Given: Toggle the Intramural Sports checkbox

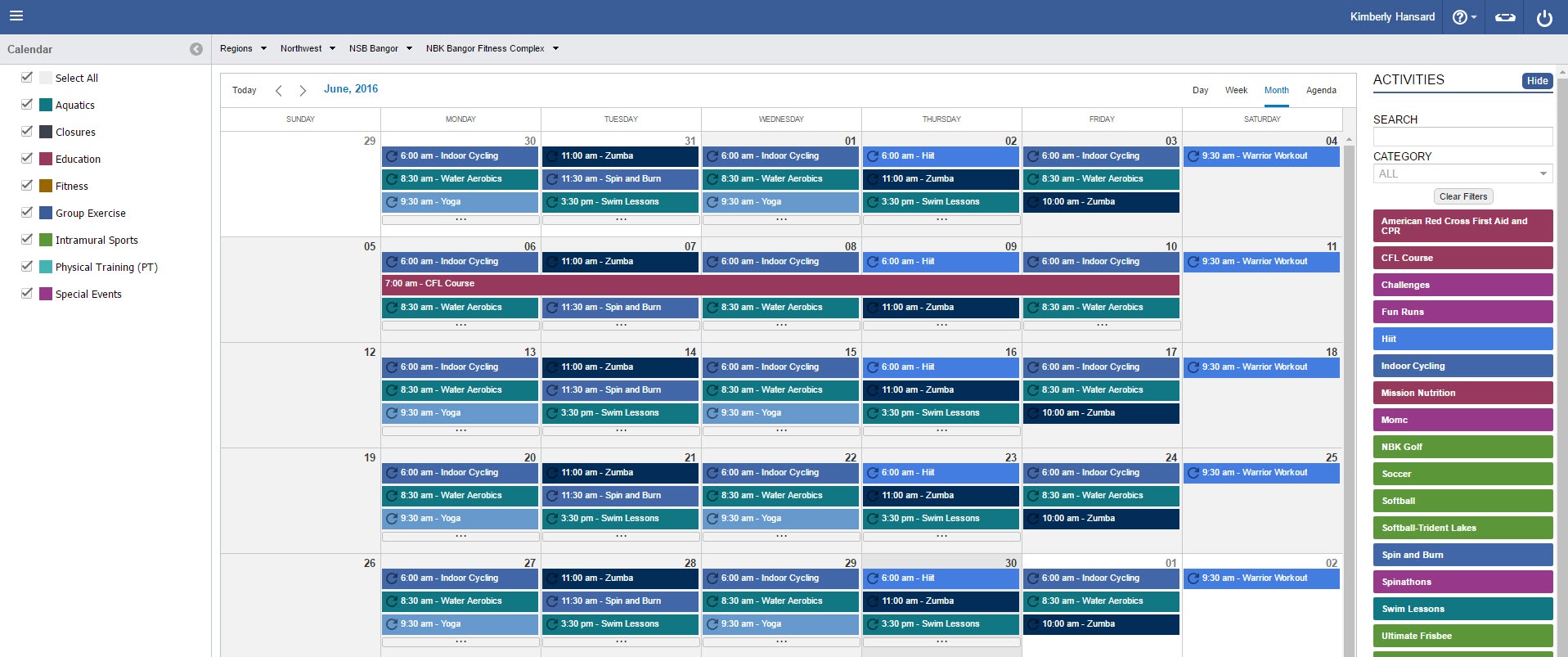Looking at the screenshot, I should 27,240.
